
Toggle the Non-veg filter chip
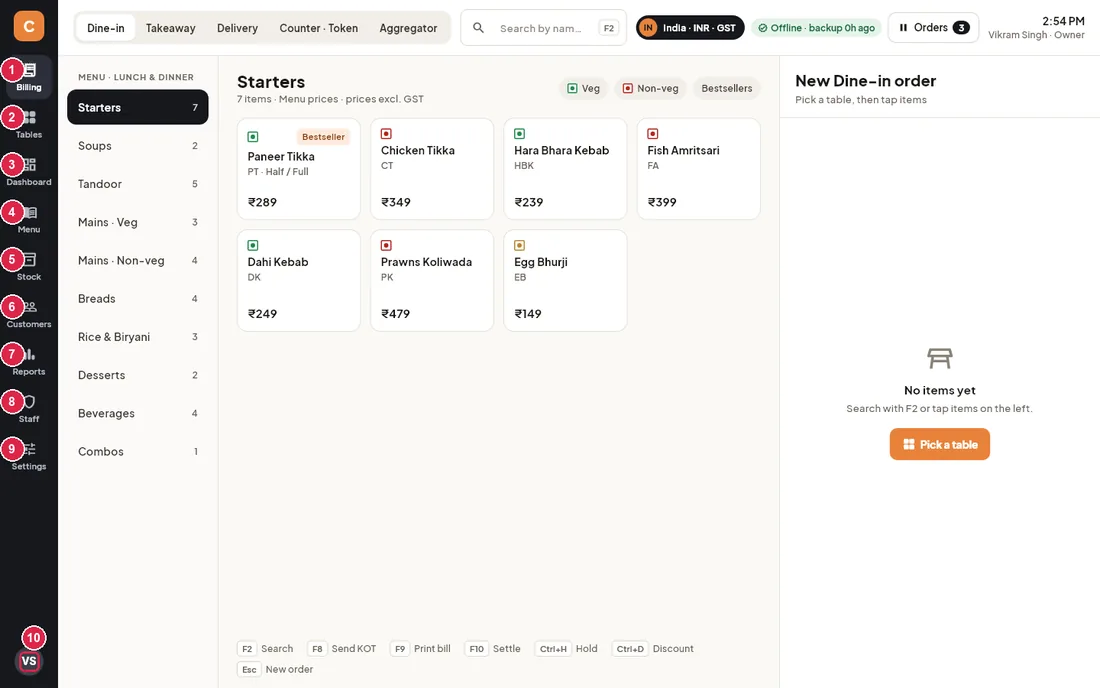[650, 88]
